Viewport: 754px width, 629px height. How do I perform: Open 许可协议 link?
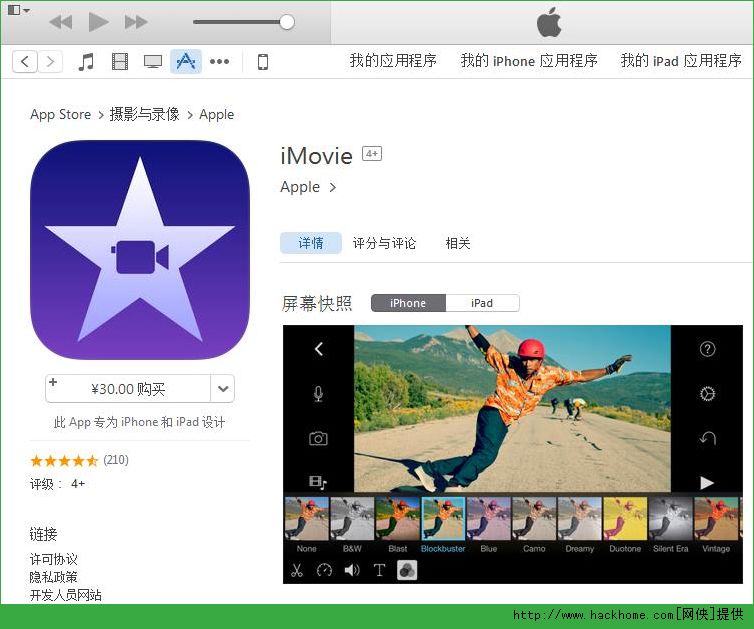click(53, 559)
